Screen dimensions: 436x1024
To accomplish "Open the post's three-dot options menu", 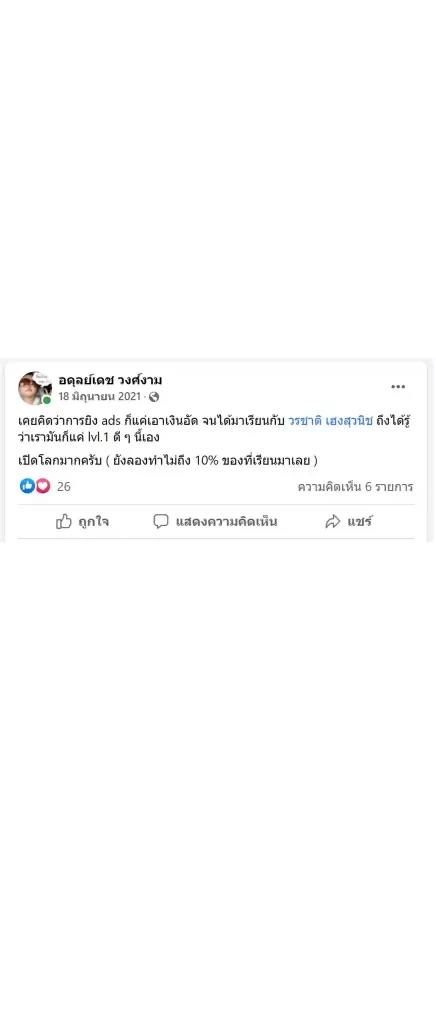I will [398, 387].
